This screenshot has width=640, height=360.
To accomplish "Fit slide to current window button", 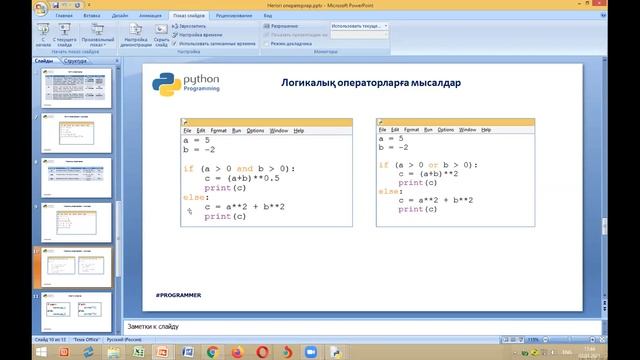I will (x=602, y=340).
